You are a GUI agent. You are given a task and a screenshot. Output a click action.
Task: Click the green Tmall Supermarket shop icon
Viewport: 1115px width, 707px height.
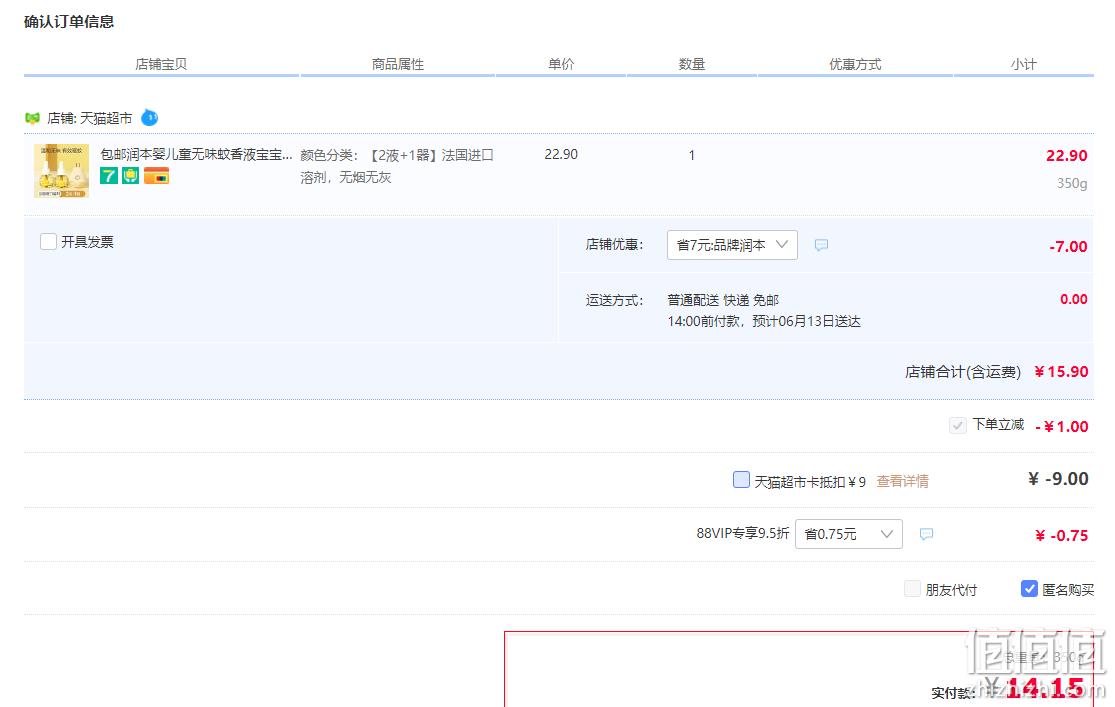tap(32, 118)
